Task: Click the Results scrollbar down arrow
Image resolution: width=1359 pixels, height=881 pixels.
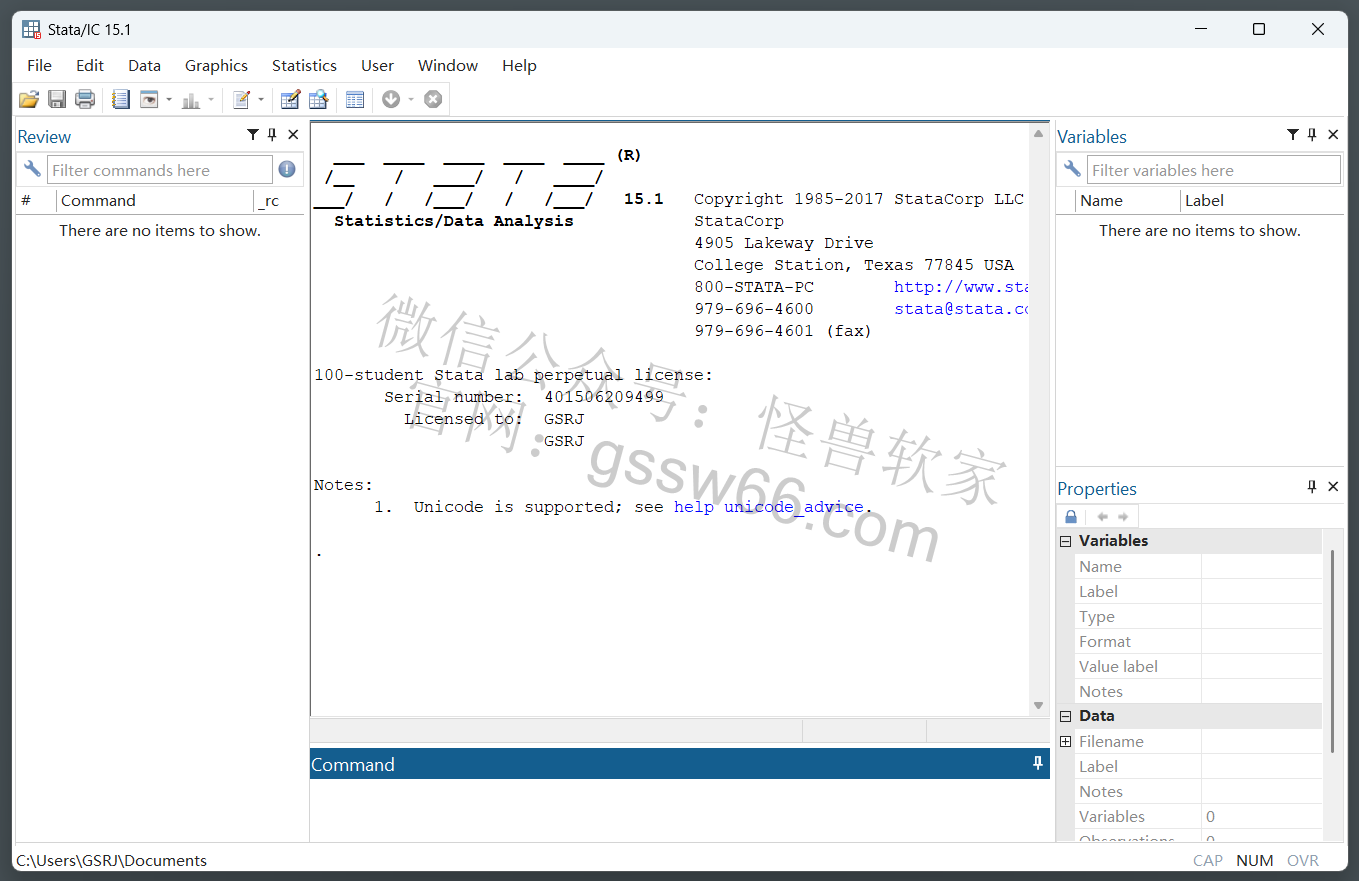Action: [1038, 706]
